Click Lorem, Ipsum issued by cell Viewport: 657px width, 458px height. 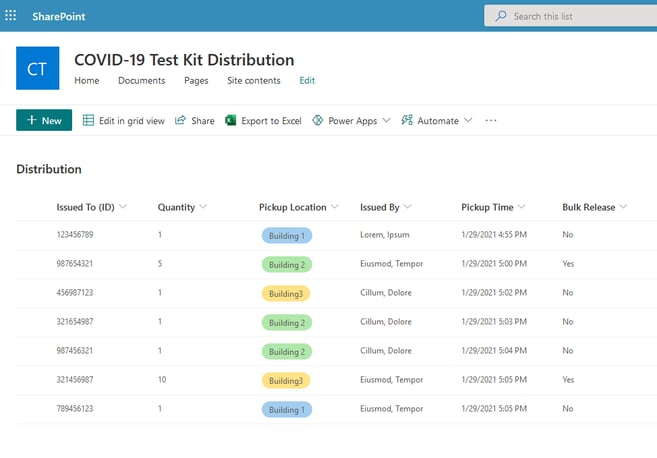pyautogui.click(x=385, y=235)
